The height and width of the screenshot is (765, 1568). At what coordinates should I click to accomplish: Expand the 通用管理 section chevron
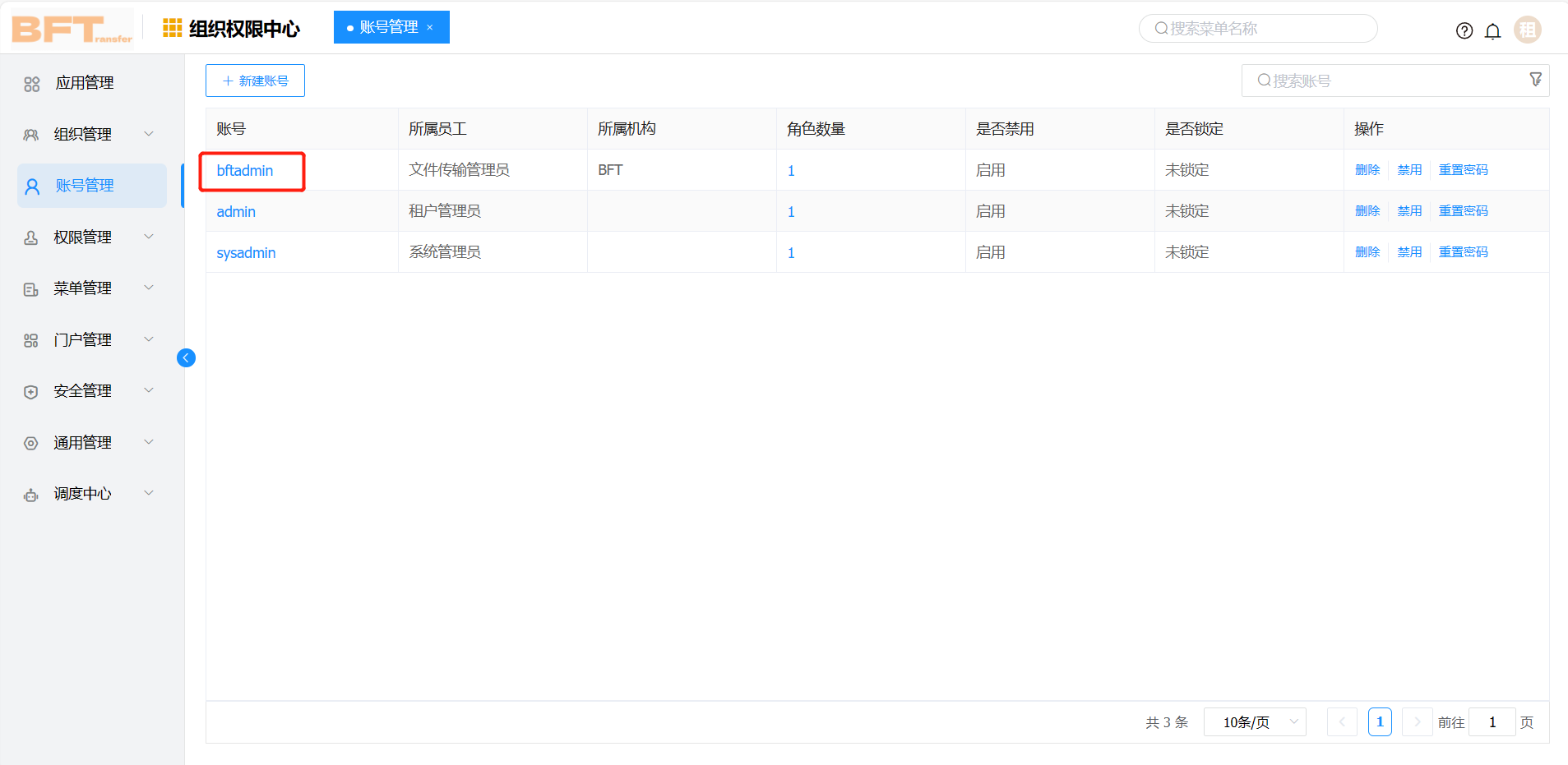pyautogui.click(x=149, y=442)
